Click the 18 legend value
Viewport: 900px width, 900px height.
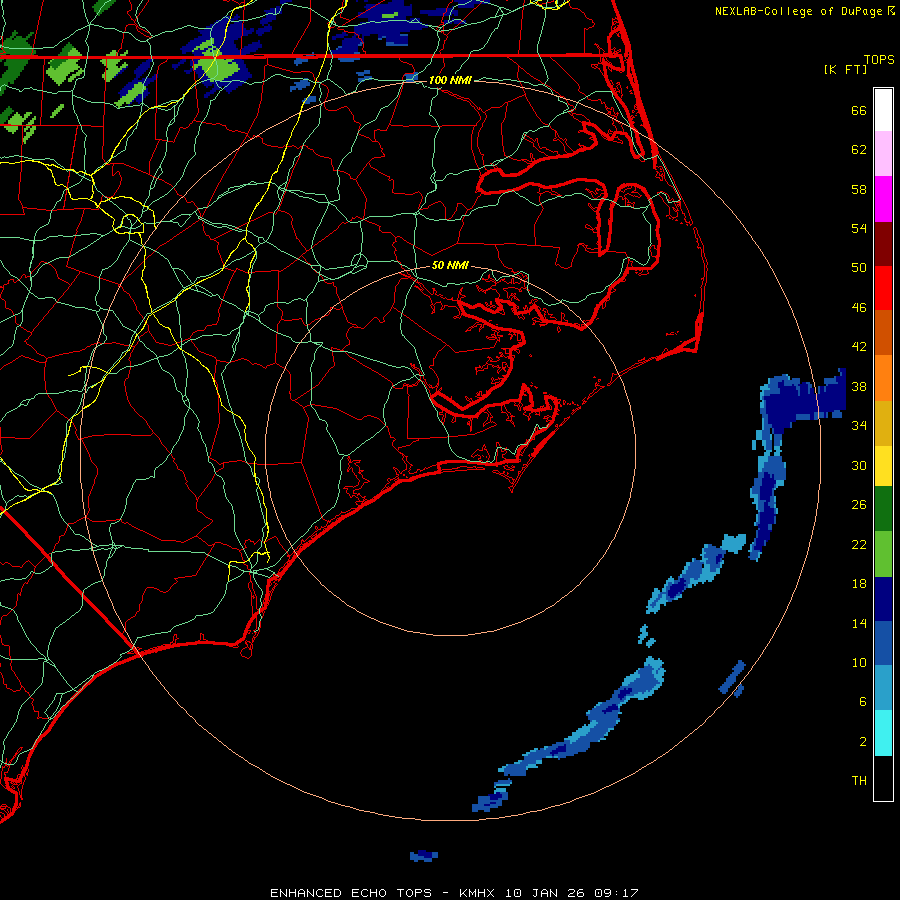tap(859, 584)
